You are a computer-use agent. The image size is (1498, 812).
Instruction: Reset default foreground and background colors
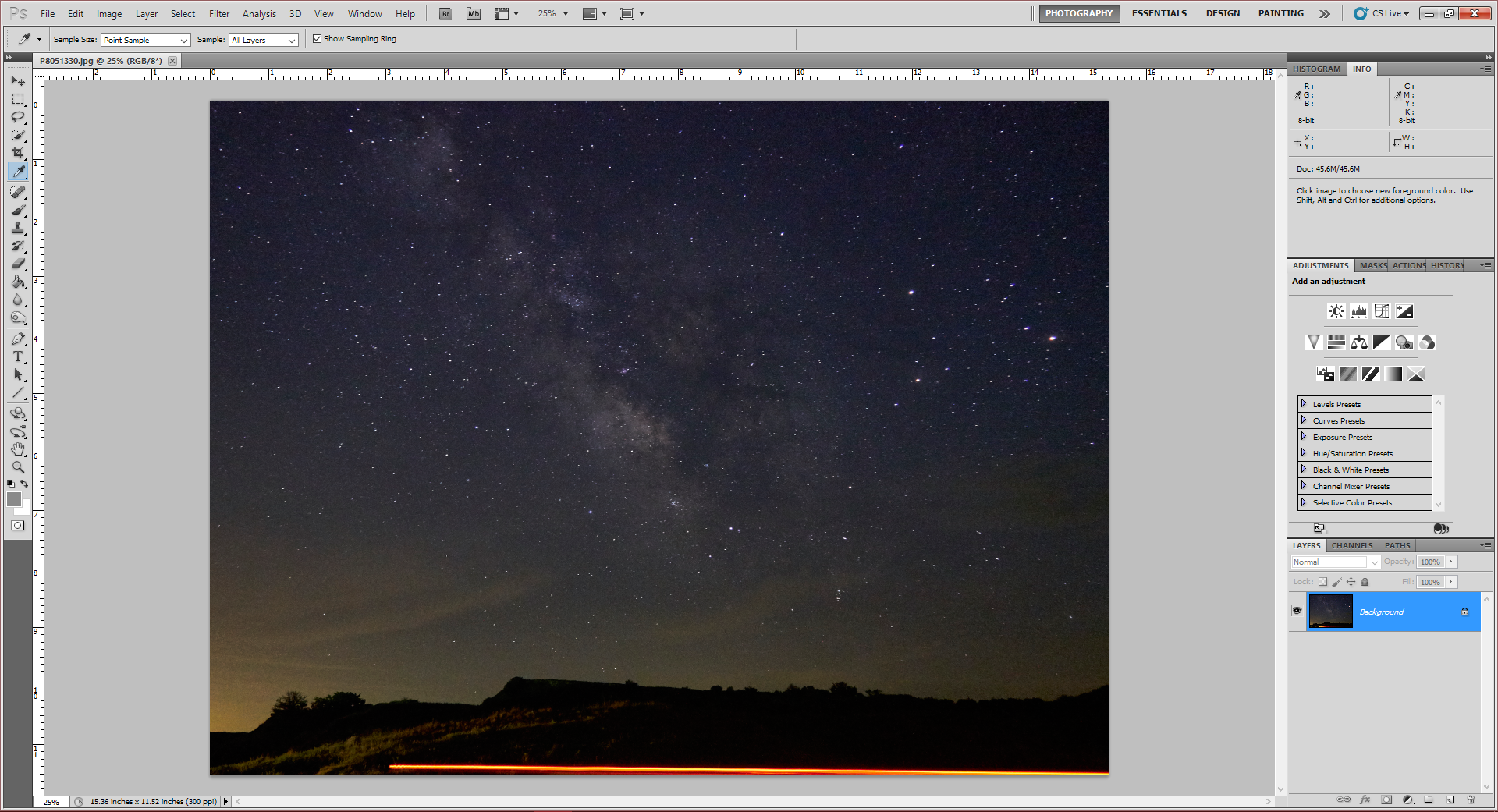pos(11,484)
